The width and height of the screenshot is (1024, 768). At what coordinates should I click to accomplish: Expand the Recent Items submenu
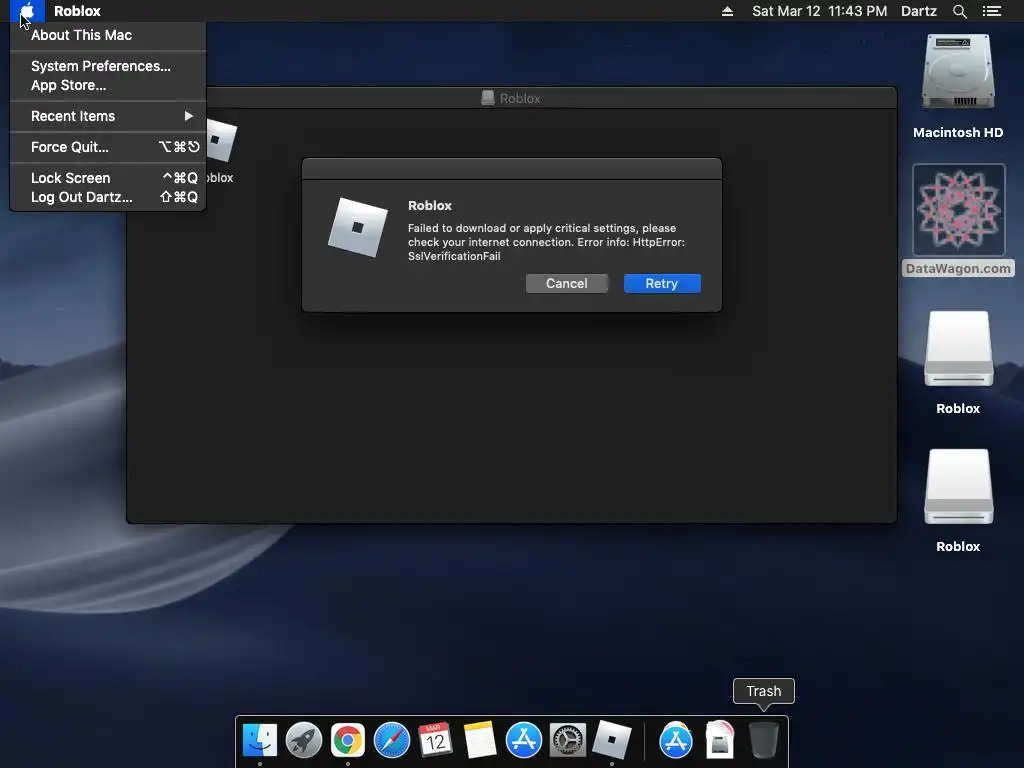pyautogui.click(x=108, y=116)
